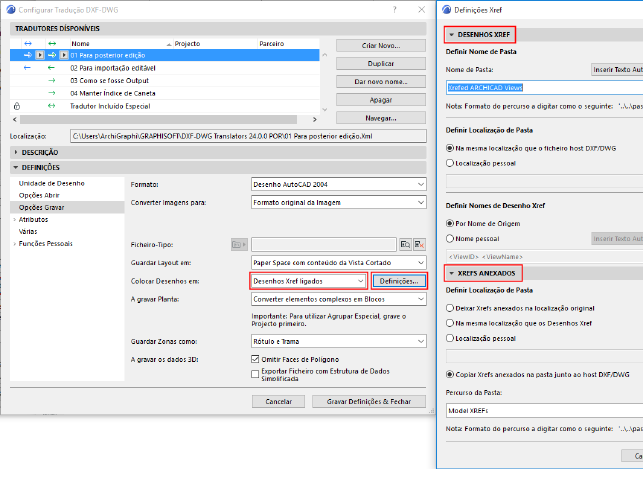Viewport: 643px width, 487px height.
Task: Click Dar novo nome button
Action: [381, 82]
